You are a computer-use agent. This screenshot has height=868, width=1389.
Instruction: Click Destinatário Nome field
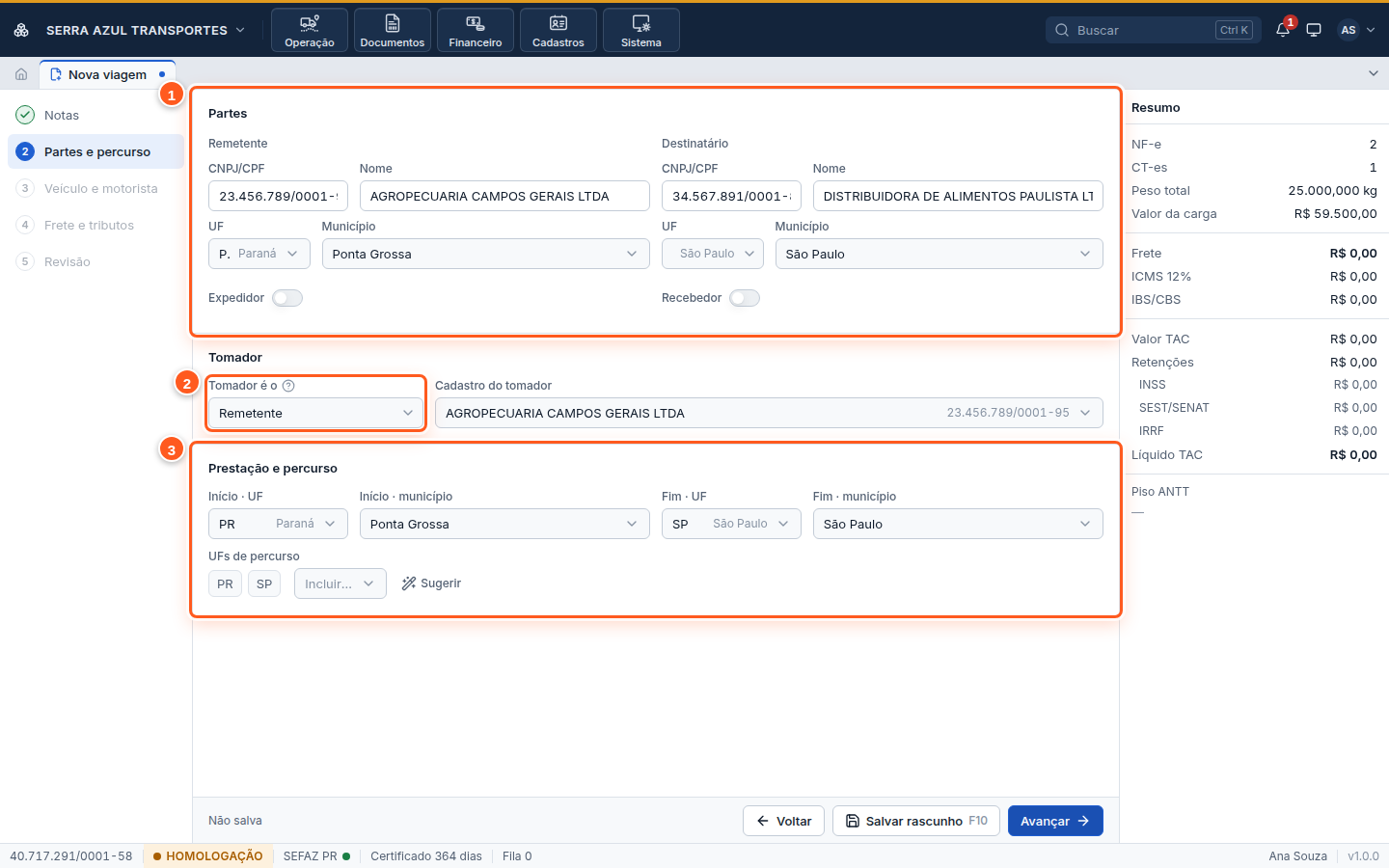click(x=958, y=196)
